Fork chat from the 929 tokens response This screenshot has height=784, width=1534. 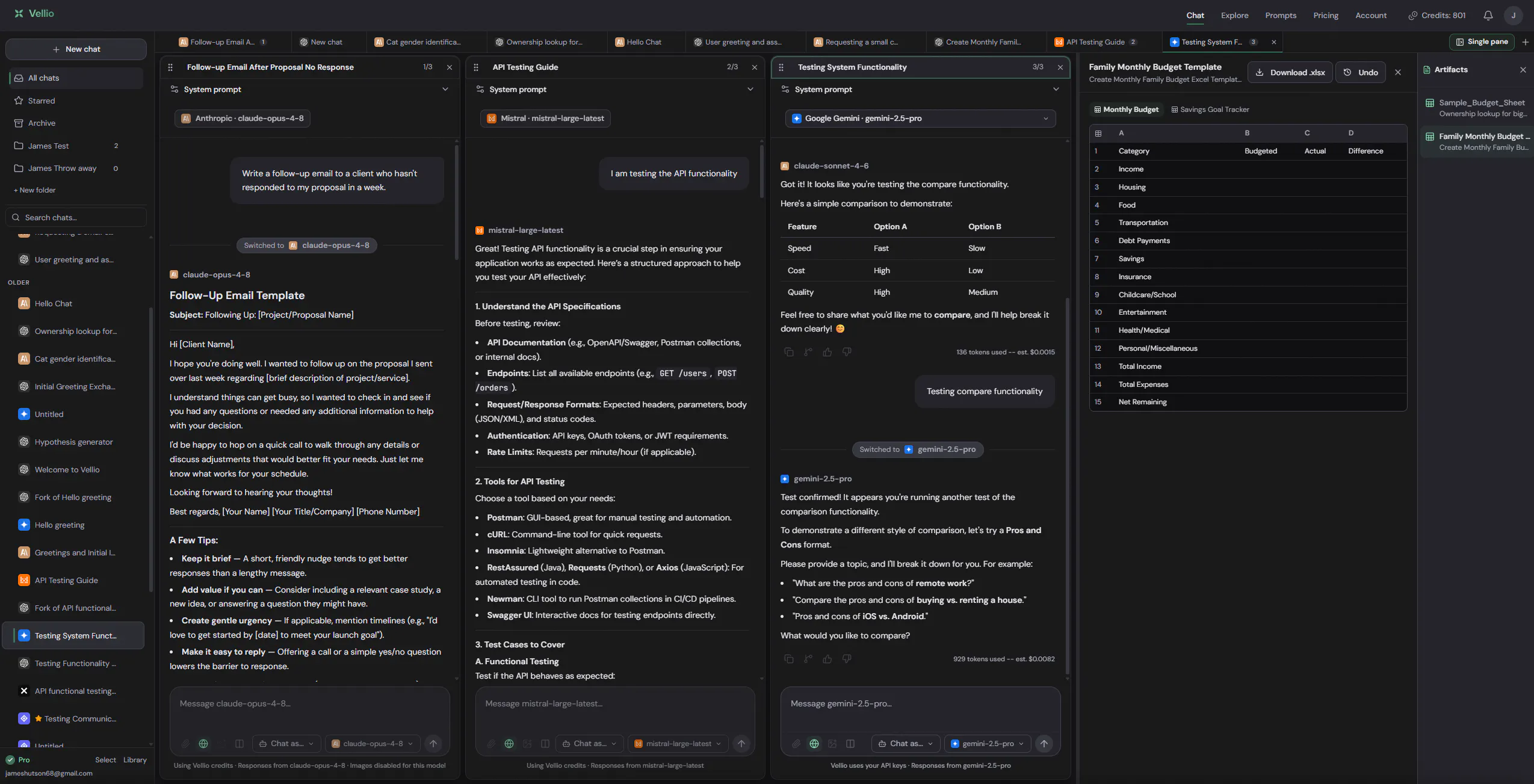click(808, 659)
